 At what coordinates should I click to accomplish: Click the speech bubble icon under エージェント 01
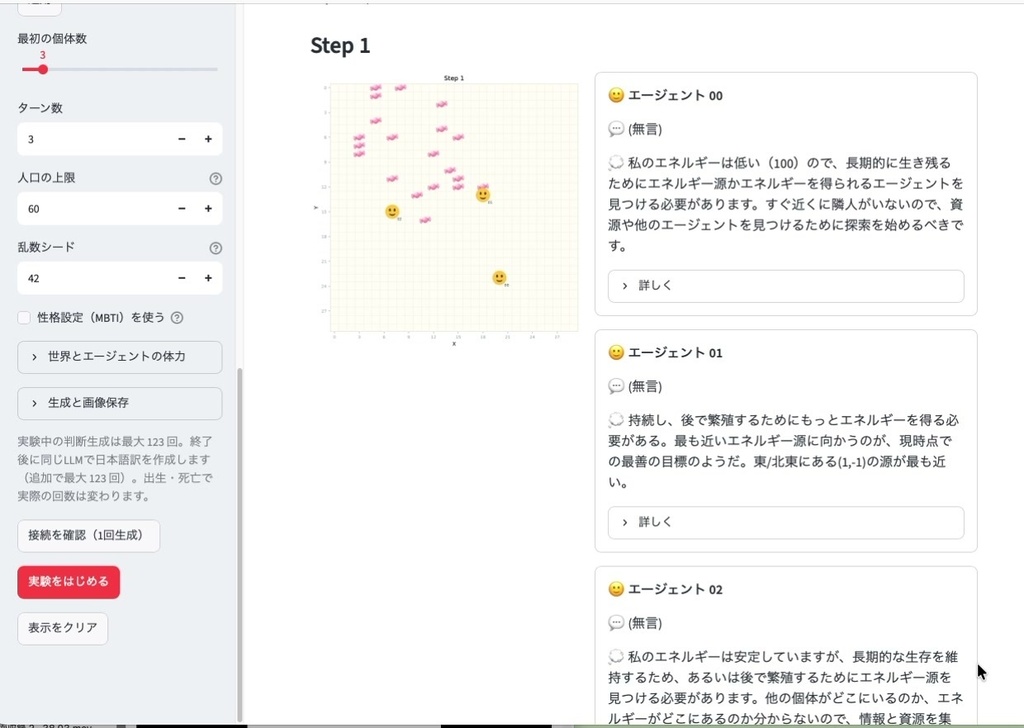click(x=616, y=387)
